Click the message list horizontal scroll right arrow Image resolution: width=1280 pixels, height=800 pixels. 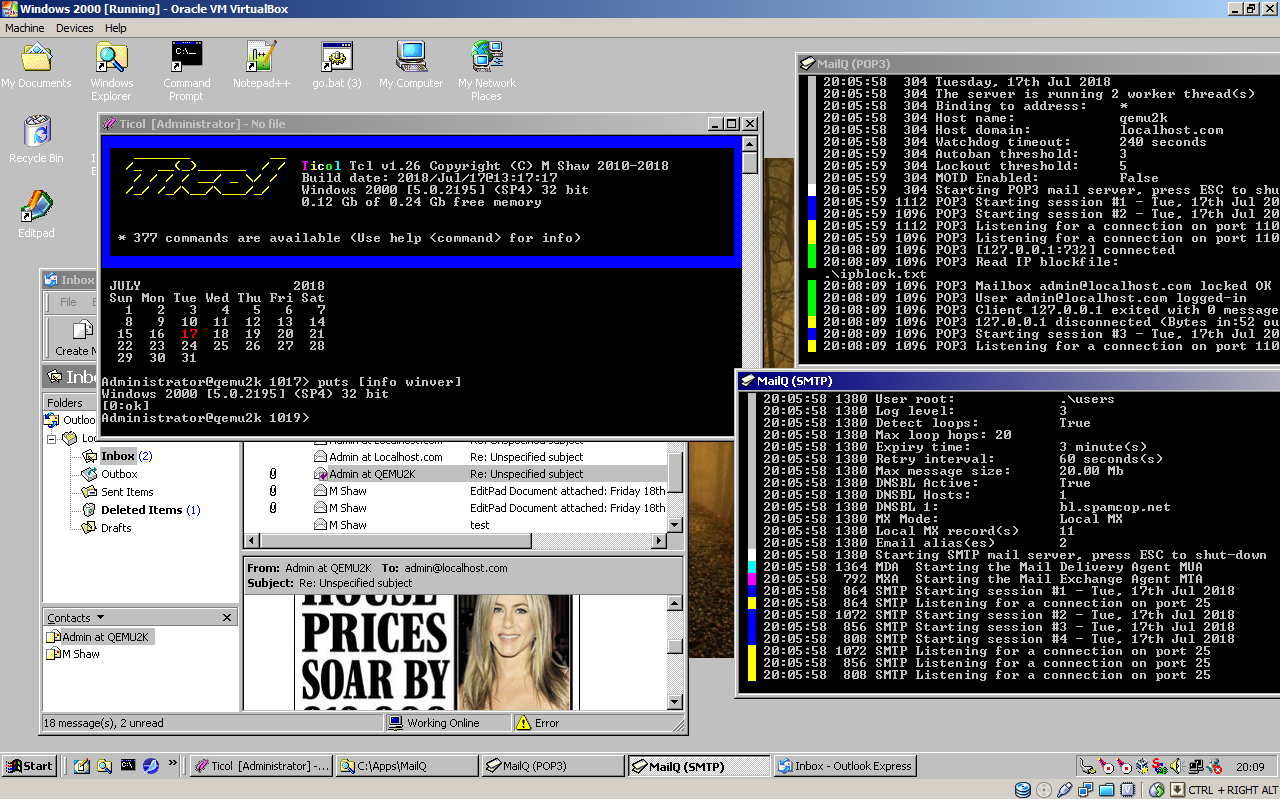coord(658,541)
